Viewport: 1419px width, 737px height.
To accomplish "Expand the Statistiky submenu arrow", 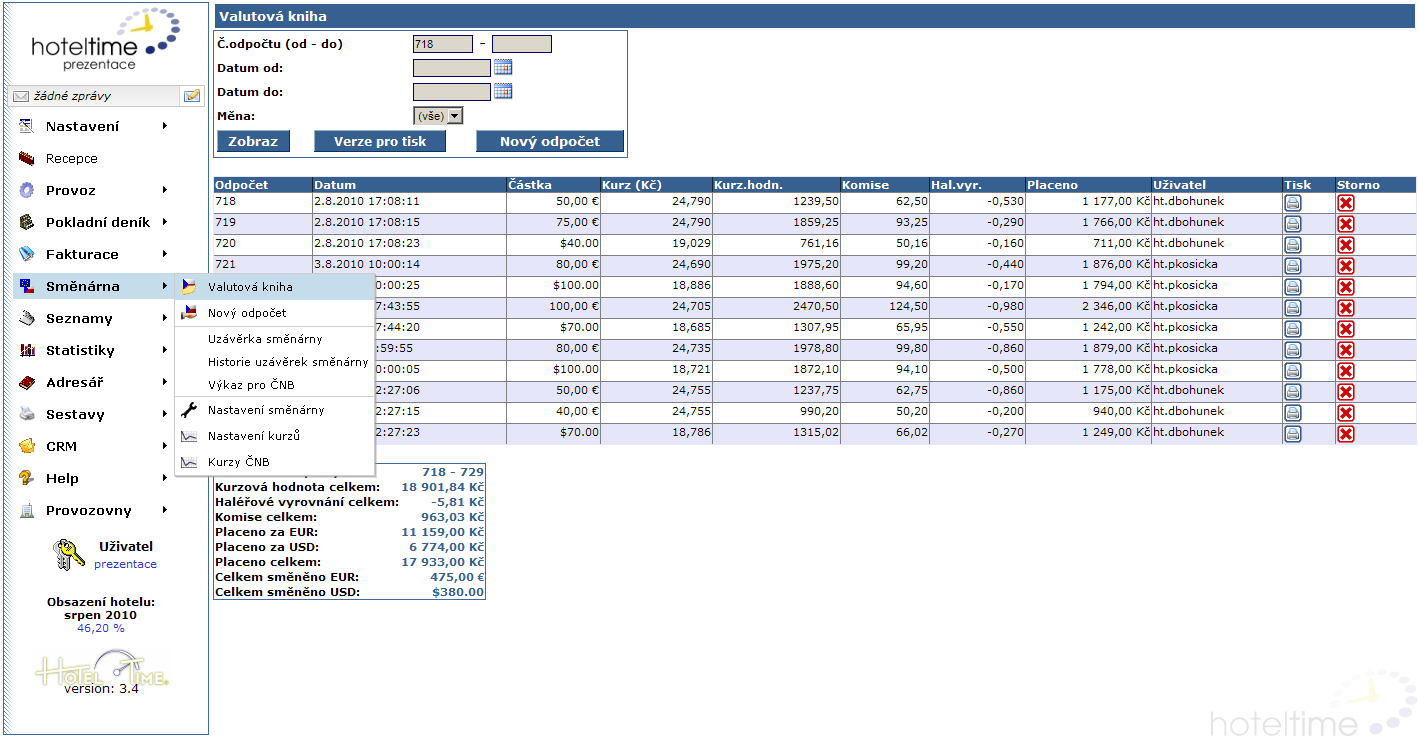I will pos(164,350).
